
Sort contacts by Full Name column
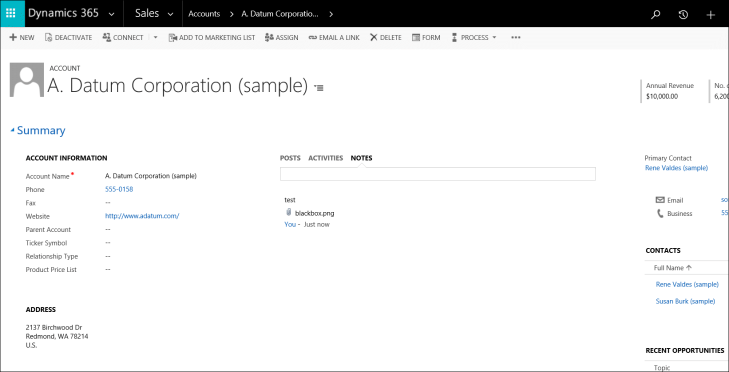(672, 268)
